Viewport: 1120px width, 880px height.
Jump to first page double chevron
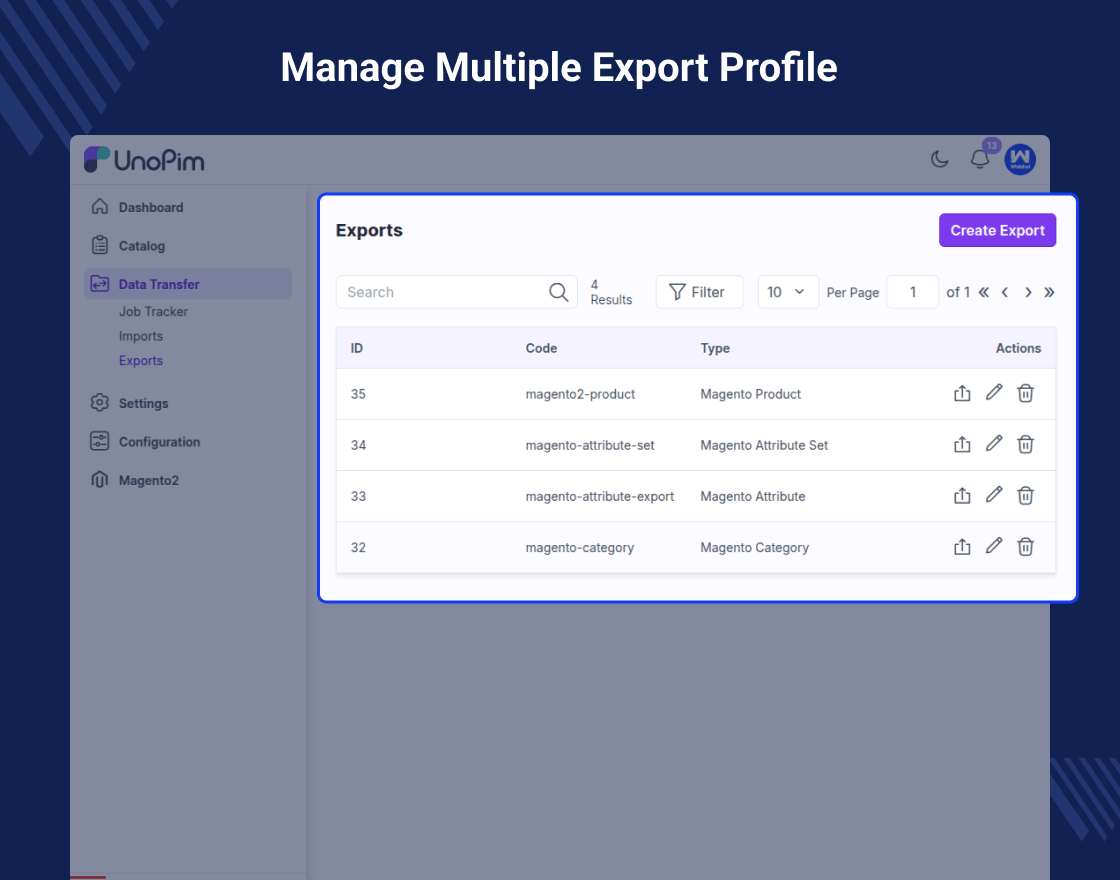point(984,292)
